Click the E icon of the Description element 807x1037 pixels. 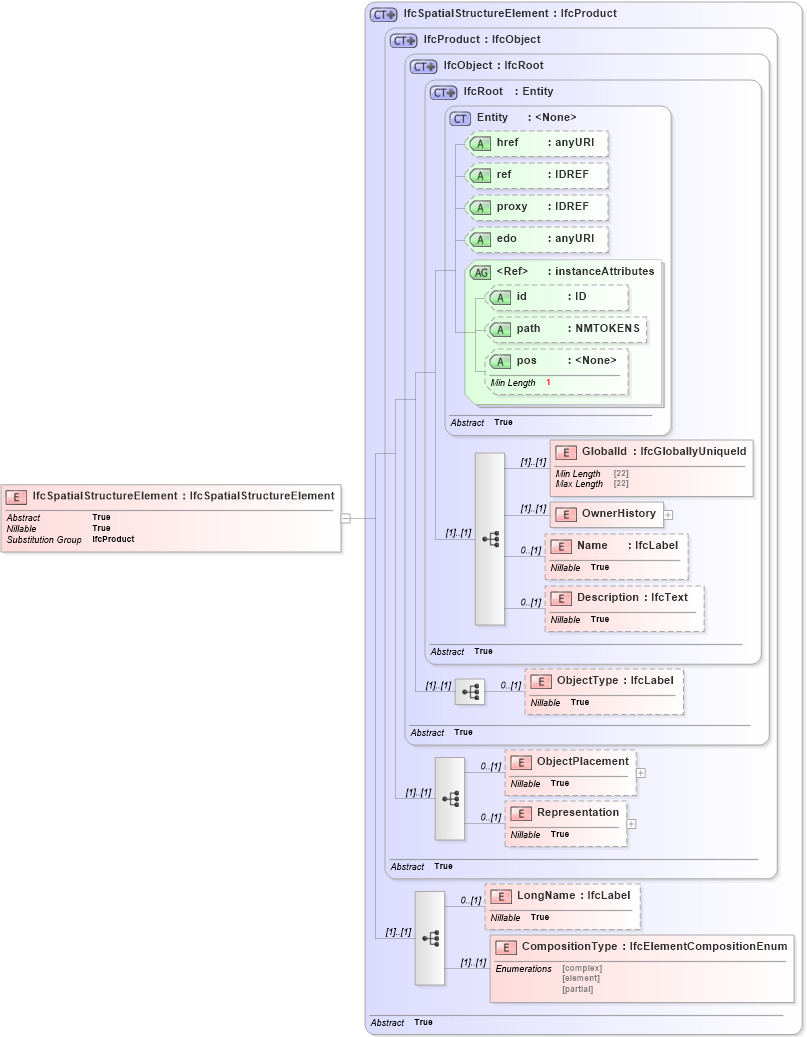tap(561, 596)
